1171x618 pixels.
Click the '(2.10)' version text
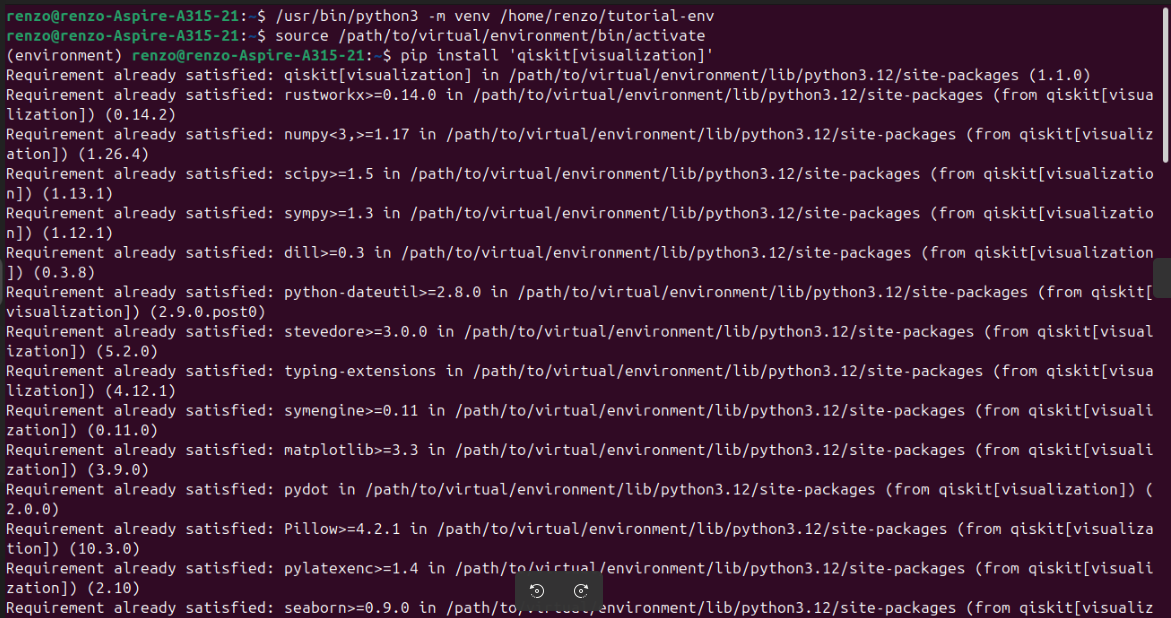pos(113,589)
